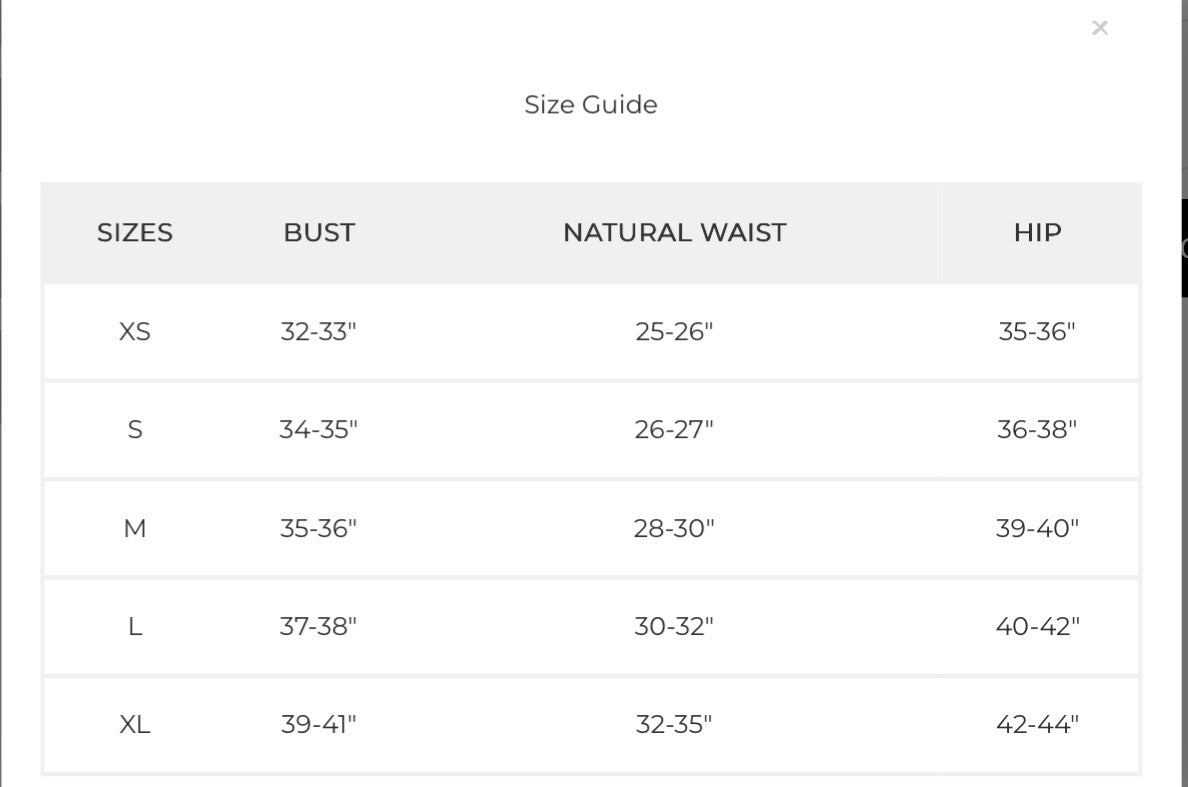Viewport: 1188px width, 787px height.
Task: Select the XS size row label
Action: click(x=135, y=332)
